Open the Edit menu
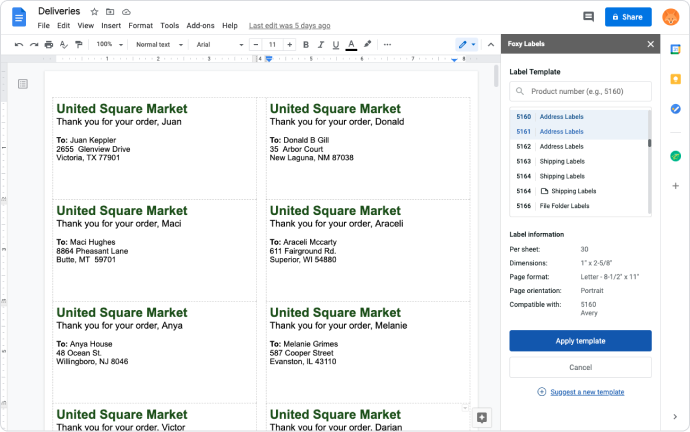The image size is (690, 432). click(63, 26)
